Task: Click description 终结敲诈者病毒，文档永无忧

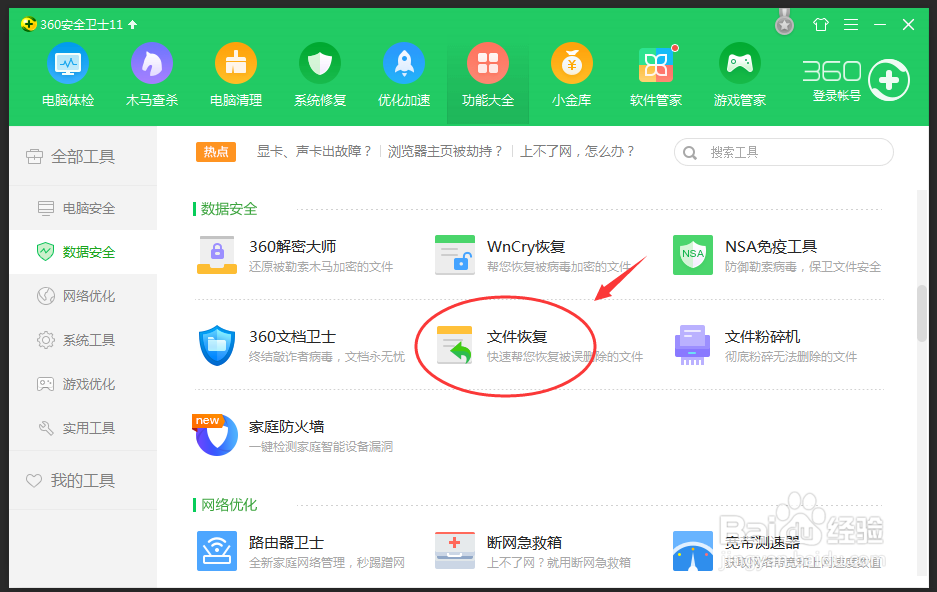Action: point(327,357)
